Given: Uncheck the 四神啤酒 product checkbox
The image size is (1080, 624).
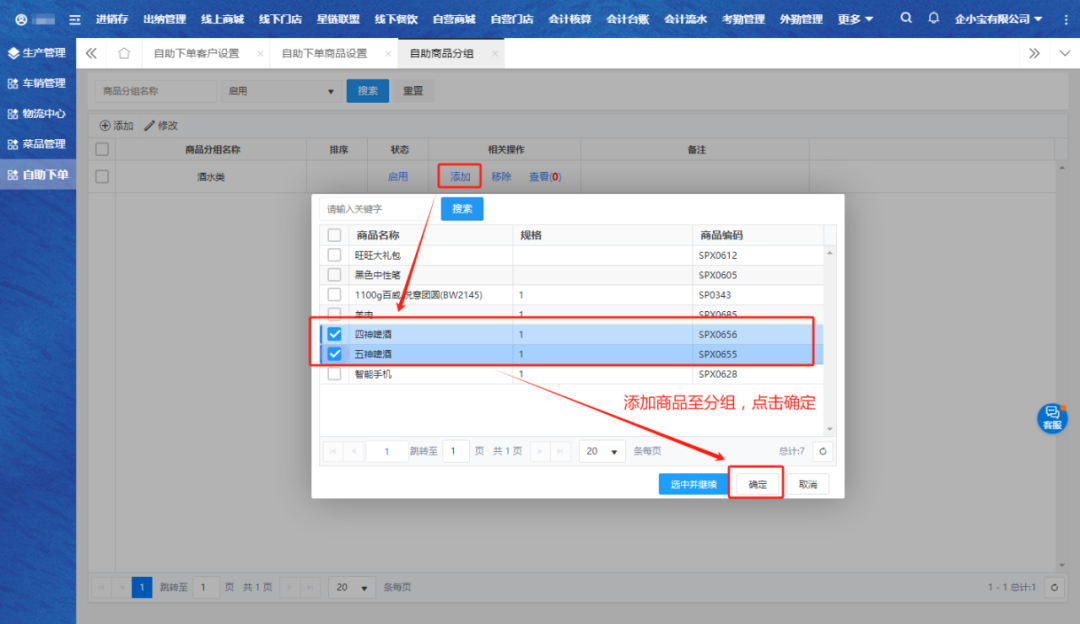Looking at the screenshot, I should [x=334, y=334].
